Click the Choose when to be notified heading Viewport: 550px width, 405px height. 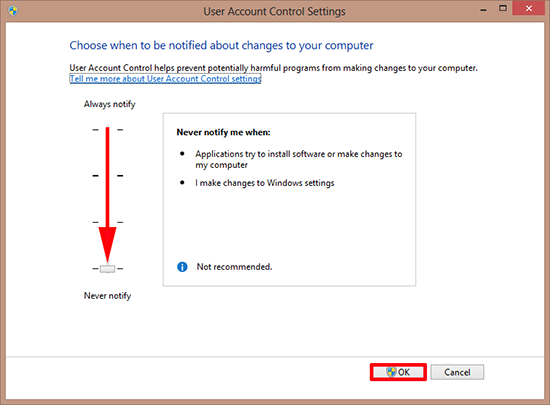[221, 46]
